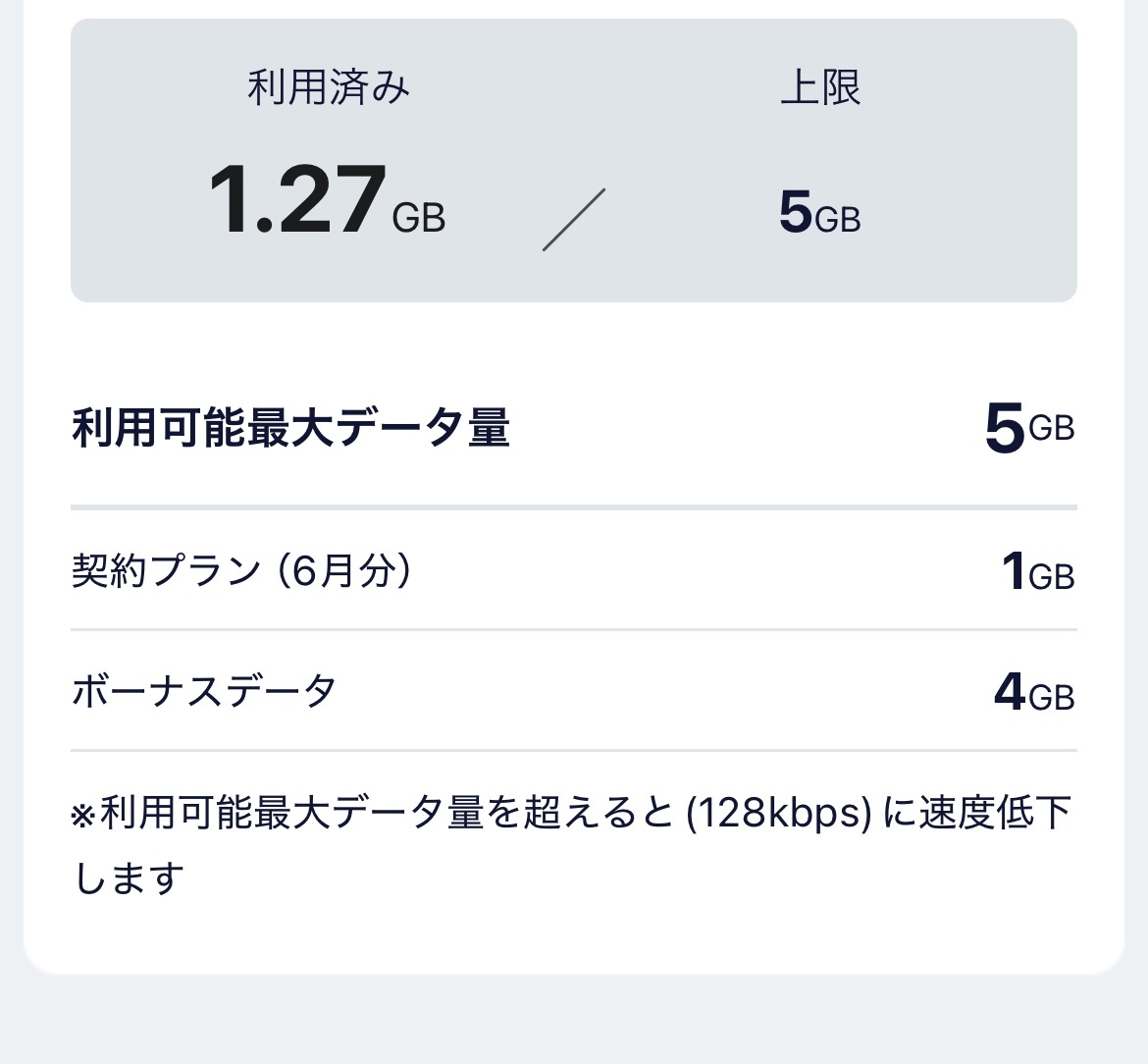Click the 利用可能最大データ量 heading
Image resolution: width=1148 pixels, height=1064 pixels.
point(290,428)
